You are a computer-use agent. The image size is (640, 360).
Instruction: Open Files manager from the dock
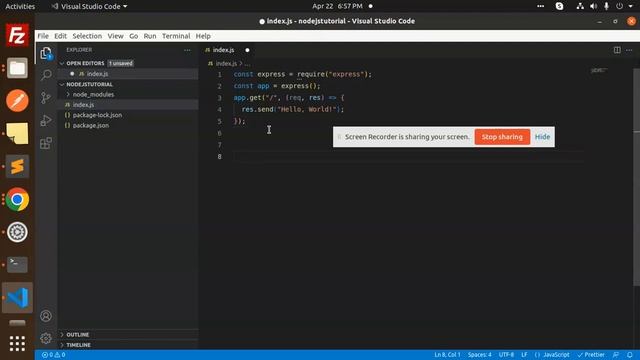[17, 68]
